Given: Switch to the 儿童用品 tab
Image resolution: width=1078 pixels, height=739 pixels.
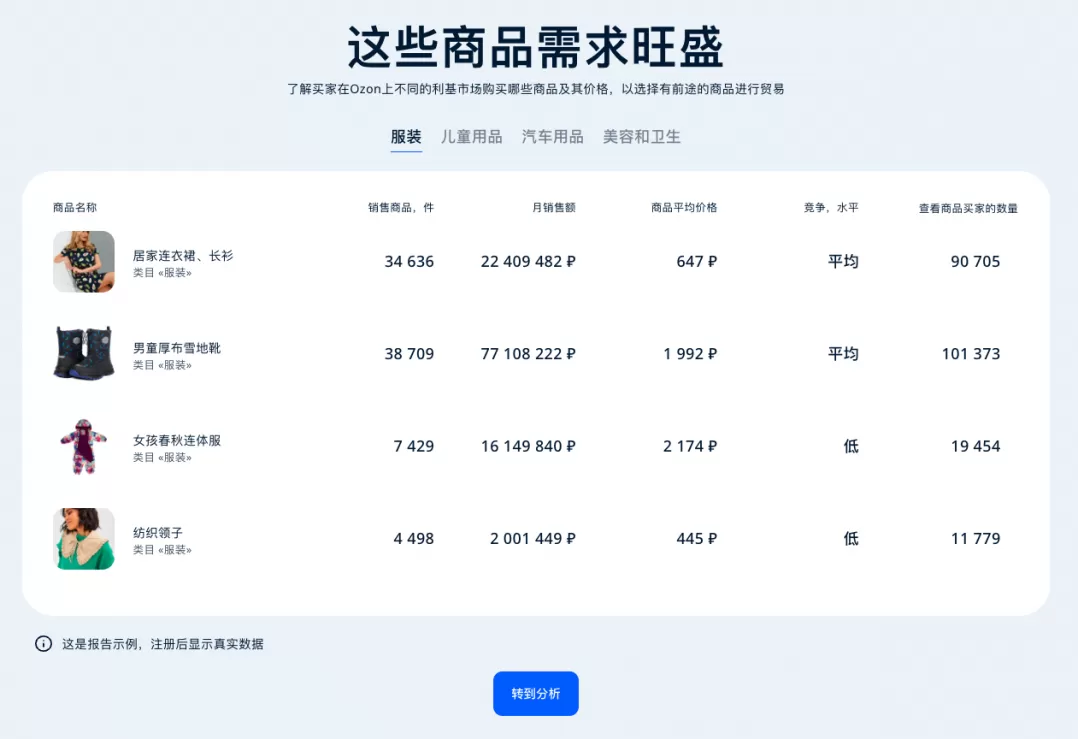Looking at the screenshot, I should (x=472, y=137).
